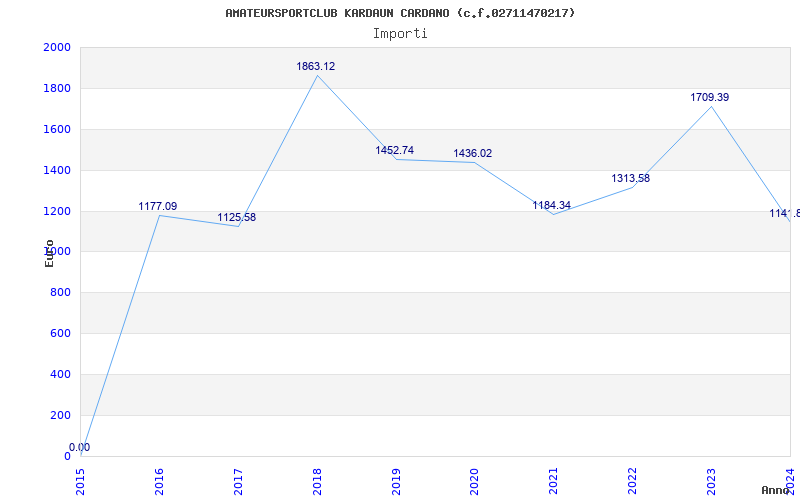The image size is (800, 500).
Task: Click the 200 y-axis tick label
Action: click(61, 415)
